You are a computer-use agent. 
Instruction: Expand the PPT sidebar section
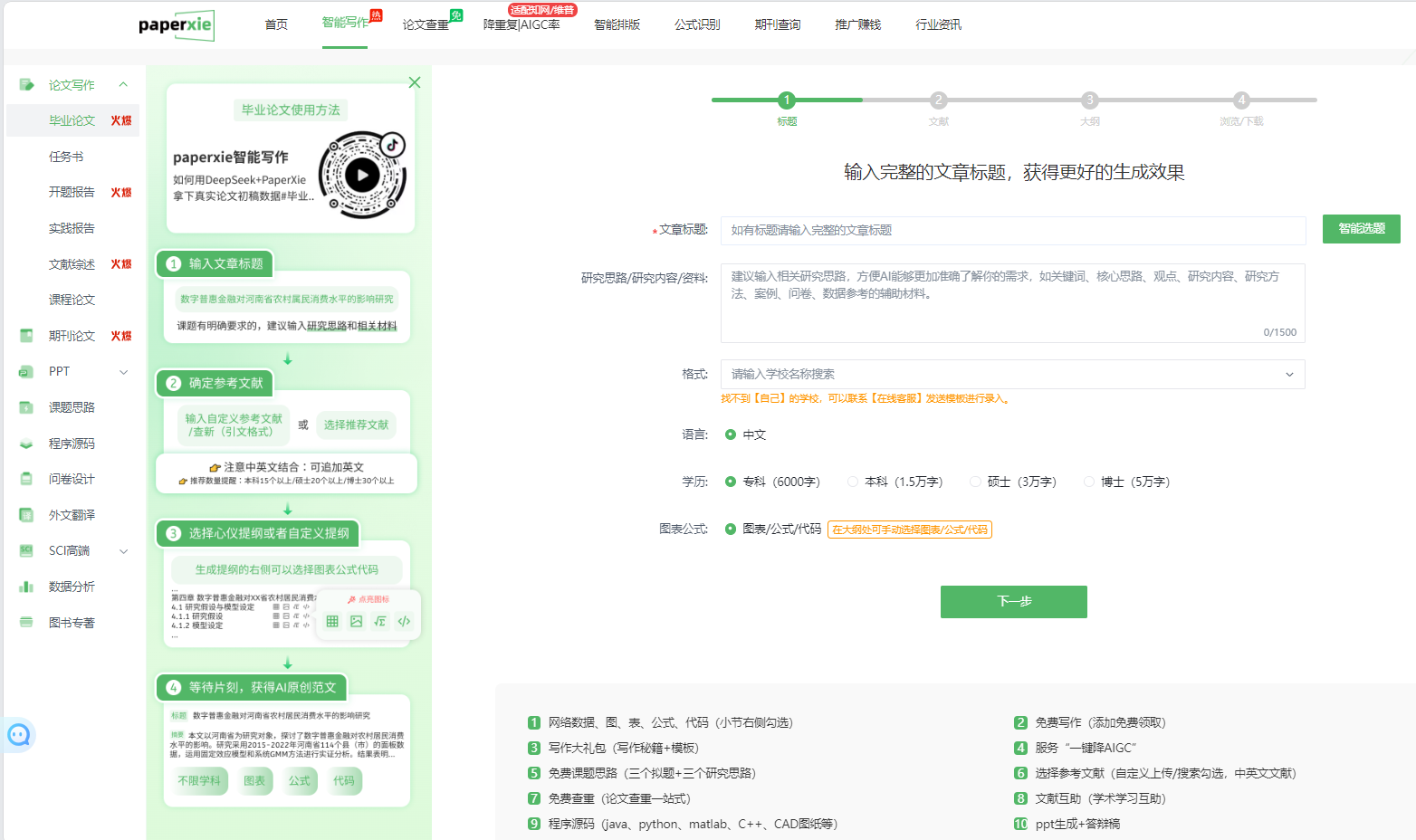(124, 371)
